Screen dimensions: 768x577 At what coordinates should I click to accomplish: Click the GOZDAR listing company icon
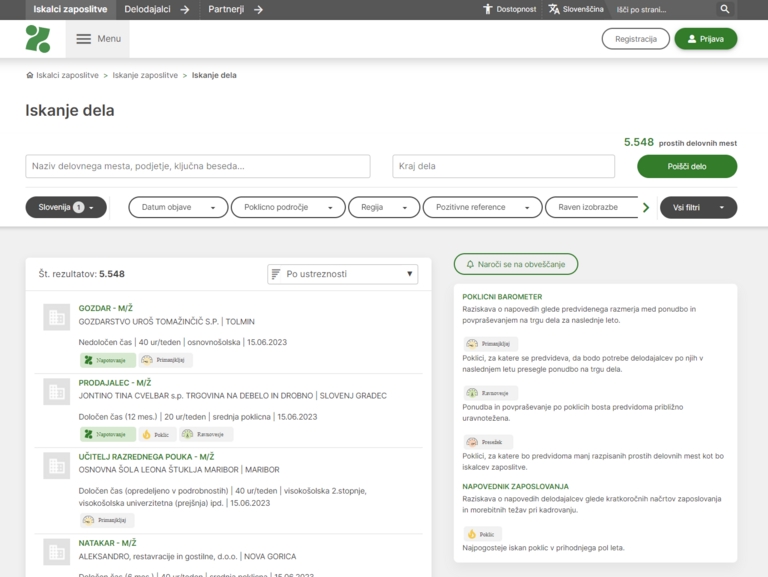pyautogui.click(x=55, y=318)
